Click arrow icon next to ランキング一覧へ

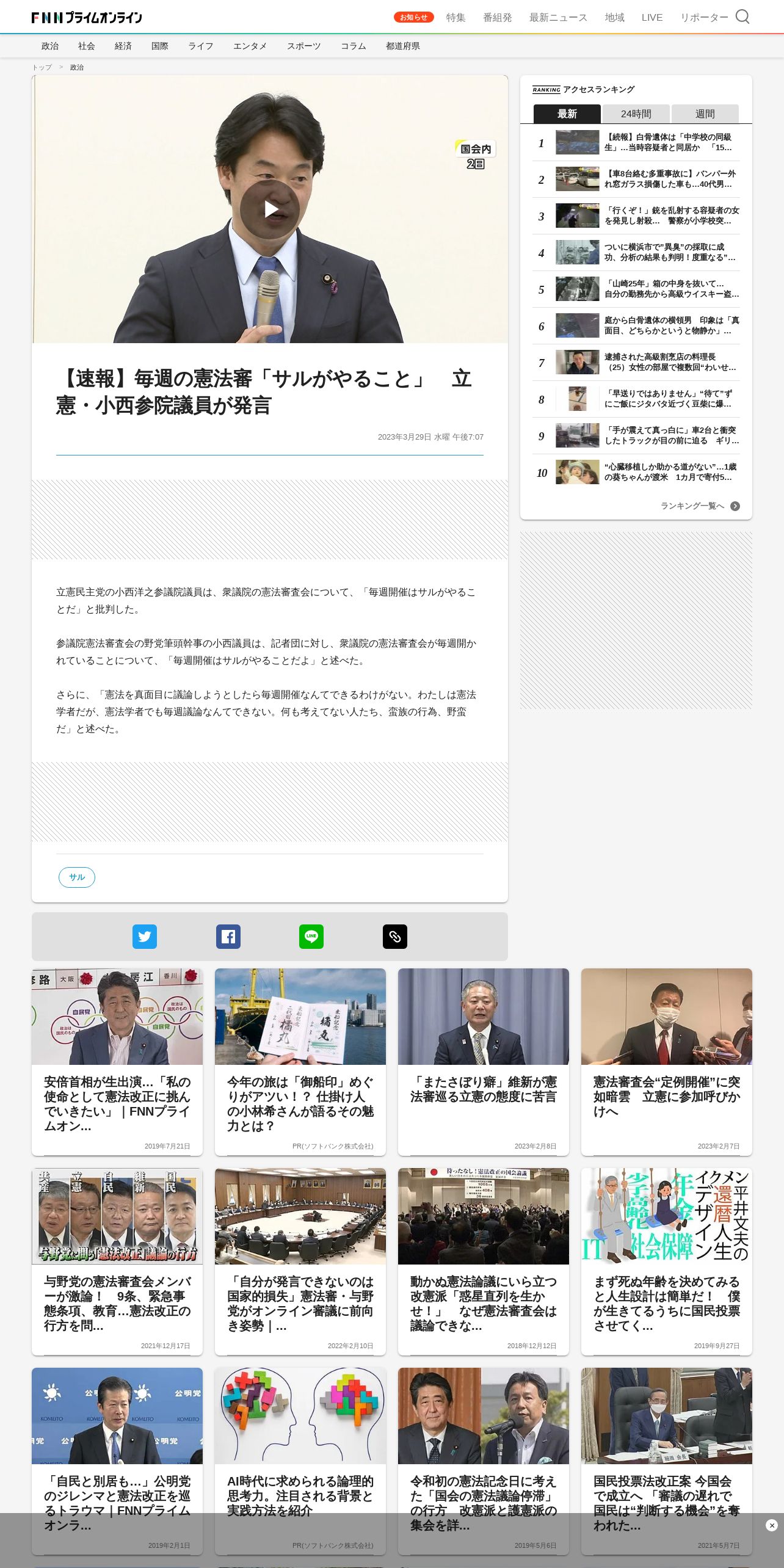(x=735, y=506)
